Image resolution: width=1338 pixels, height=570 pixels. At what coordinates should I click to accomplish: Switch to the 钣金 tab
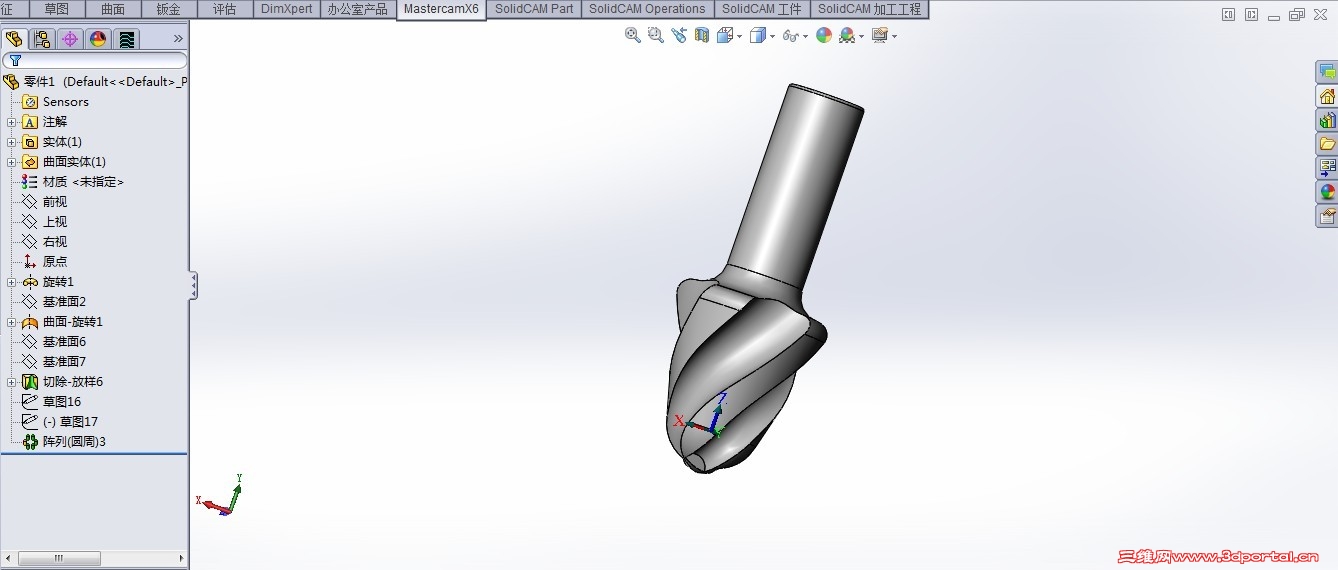coord(169,9)
